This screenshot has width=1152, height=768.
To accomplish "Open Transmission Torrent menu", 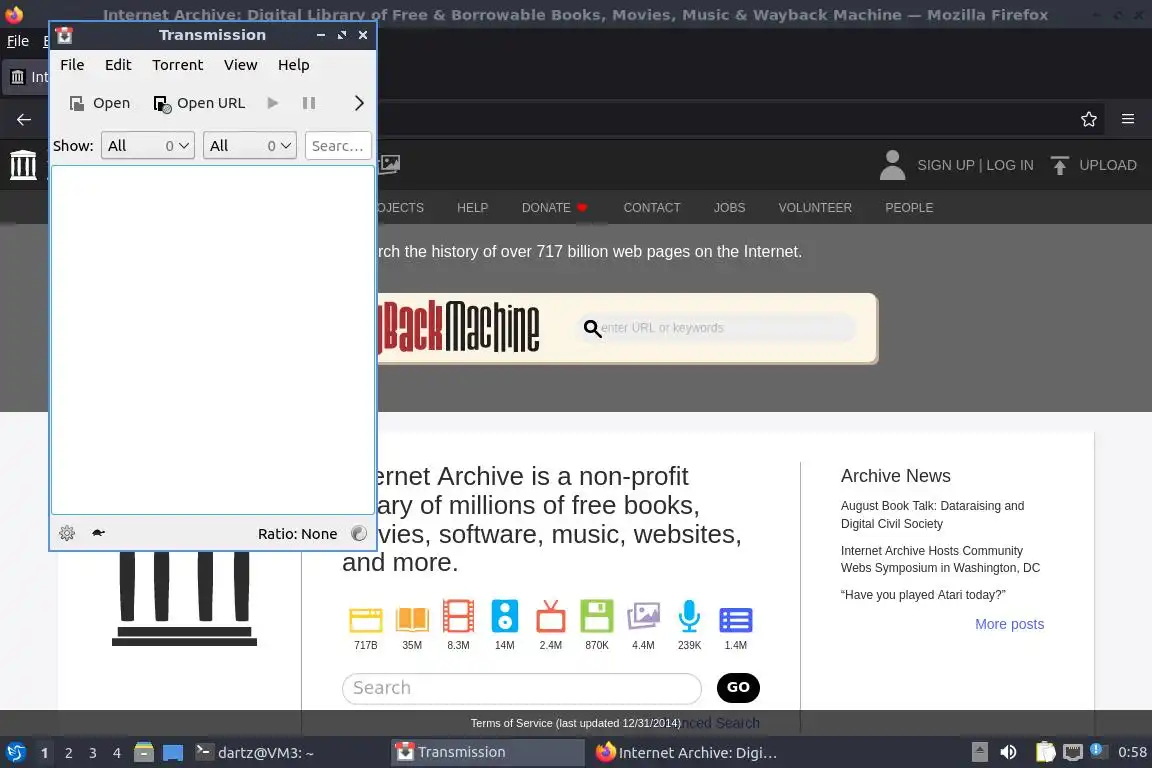I will [x=178, y=65].
